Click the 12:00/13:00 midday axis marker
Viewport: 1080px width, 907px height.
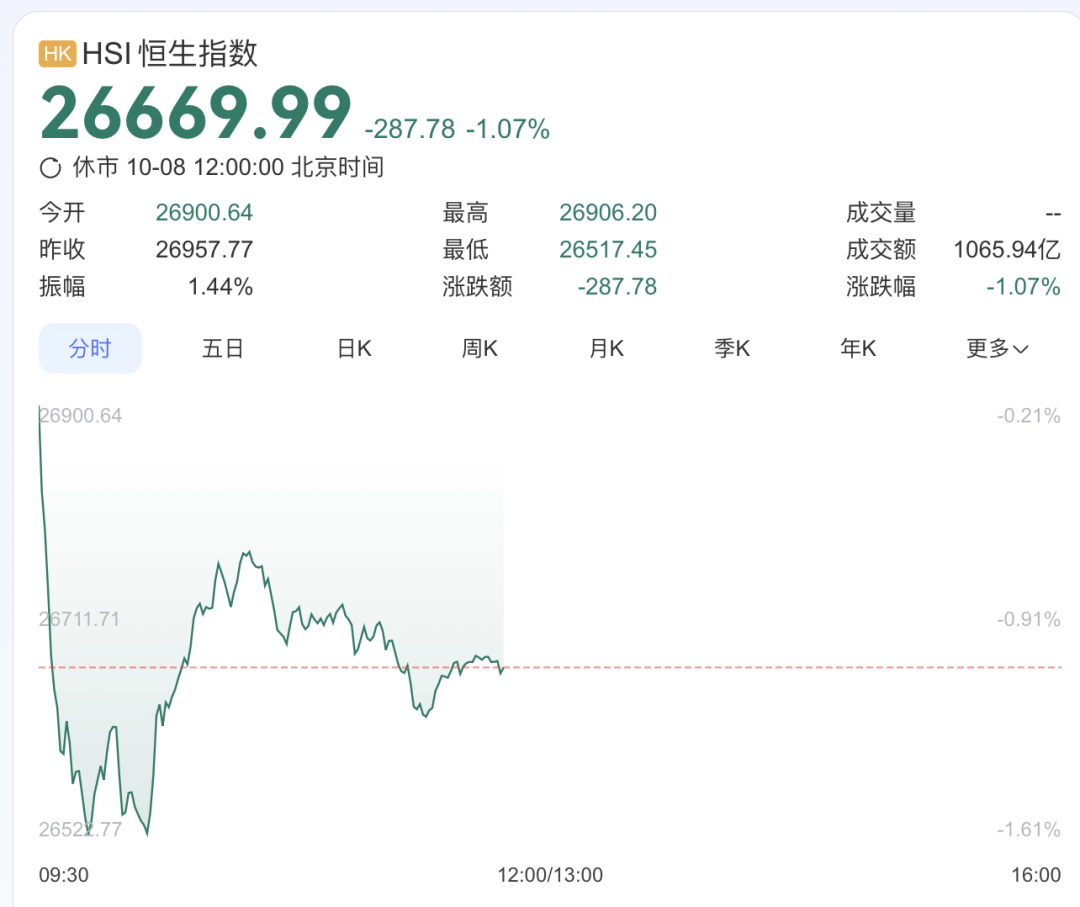click(551, 875)
